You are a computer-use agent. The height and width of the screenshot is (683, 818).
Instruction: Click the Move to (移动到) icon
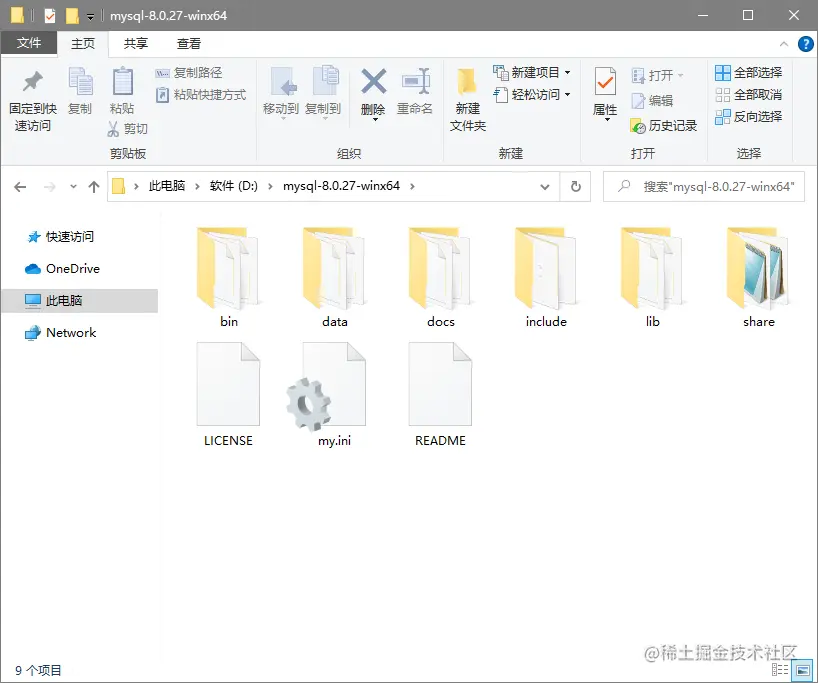(282, 81)
